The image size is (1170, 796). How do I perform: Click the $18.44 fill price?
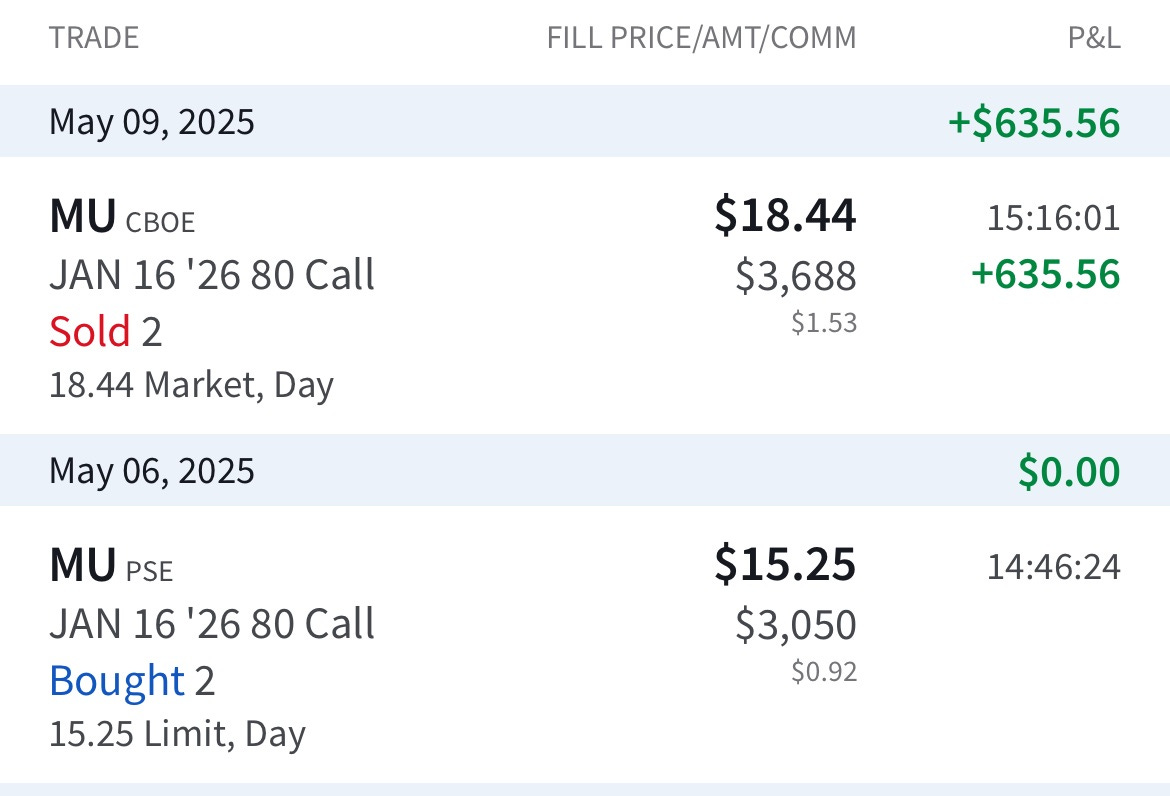pos(785,216)
